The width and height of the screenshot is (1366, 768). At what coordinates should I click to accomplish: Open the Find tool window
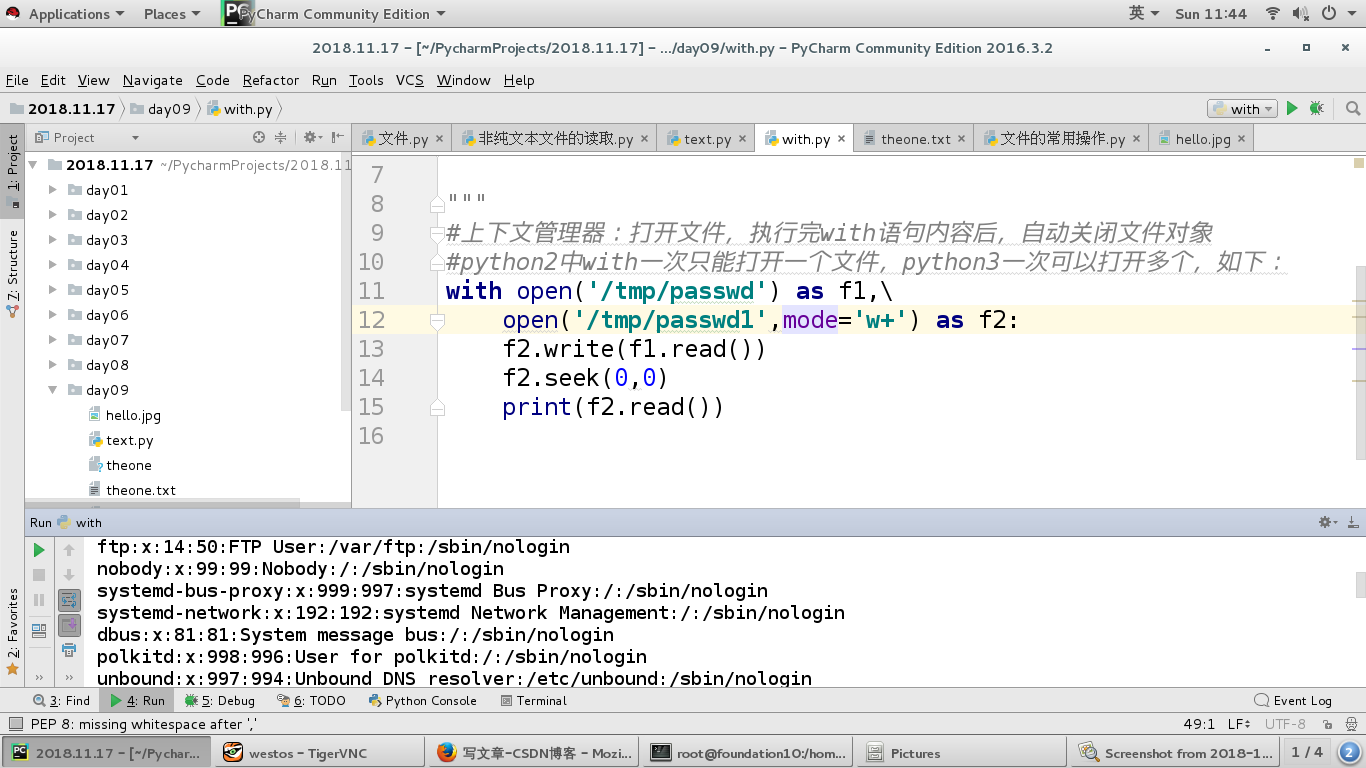point(61,701)
